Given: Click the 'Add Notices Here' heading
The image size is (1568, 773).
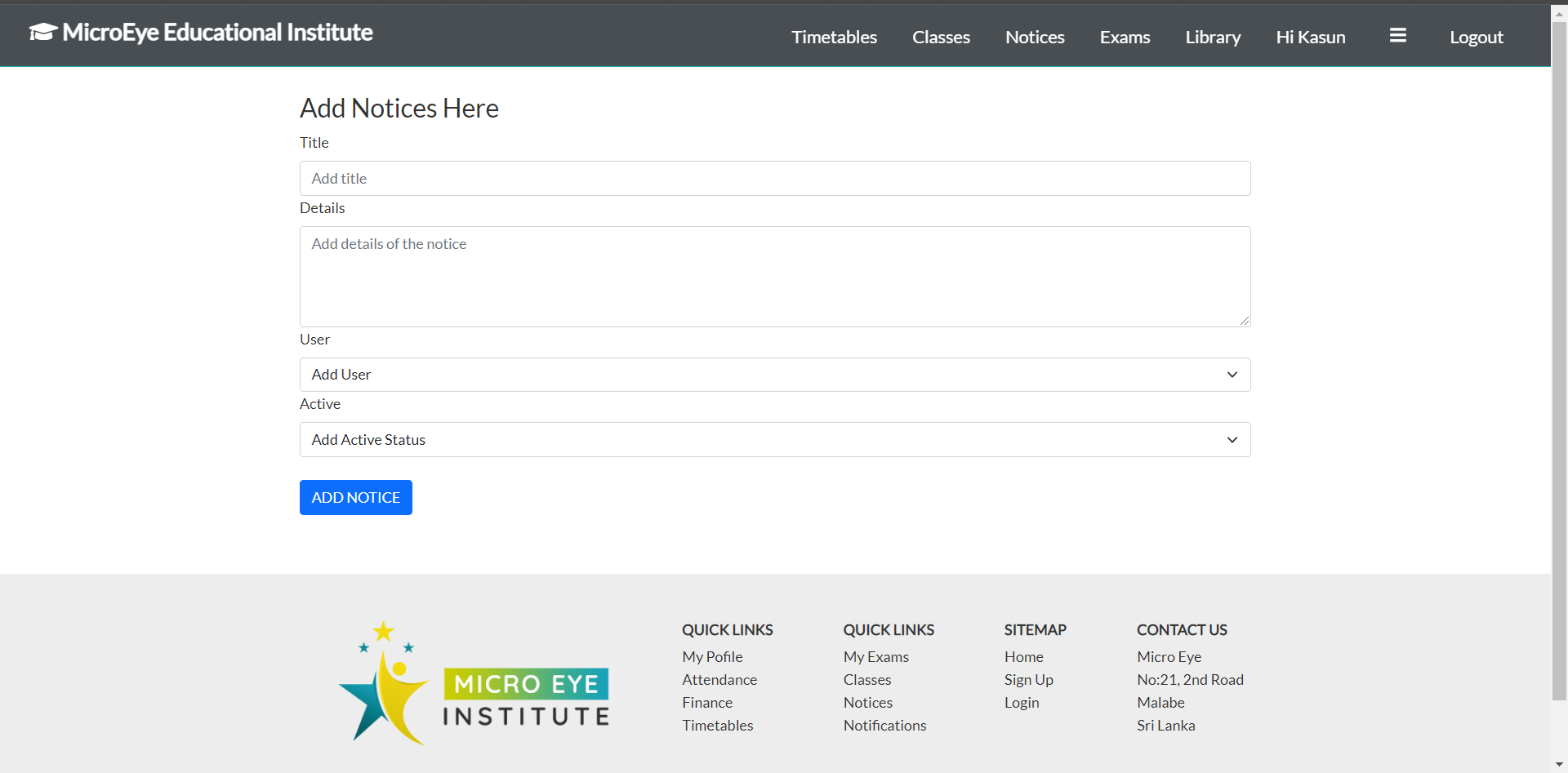Looking at the screenshot, I should (399, 108).
